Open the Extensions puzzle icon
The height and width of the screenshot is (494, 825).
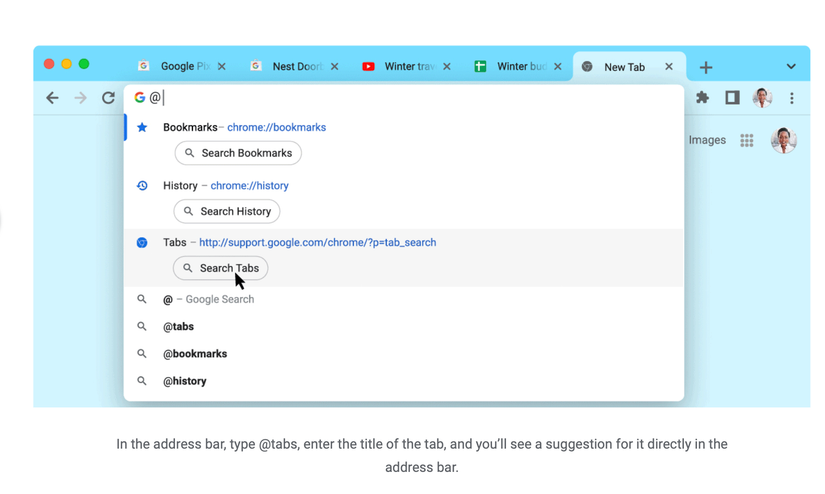tap(702, 98)
